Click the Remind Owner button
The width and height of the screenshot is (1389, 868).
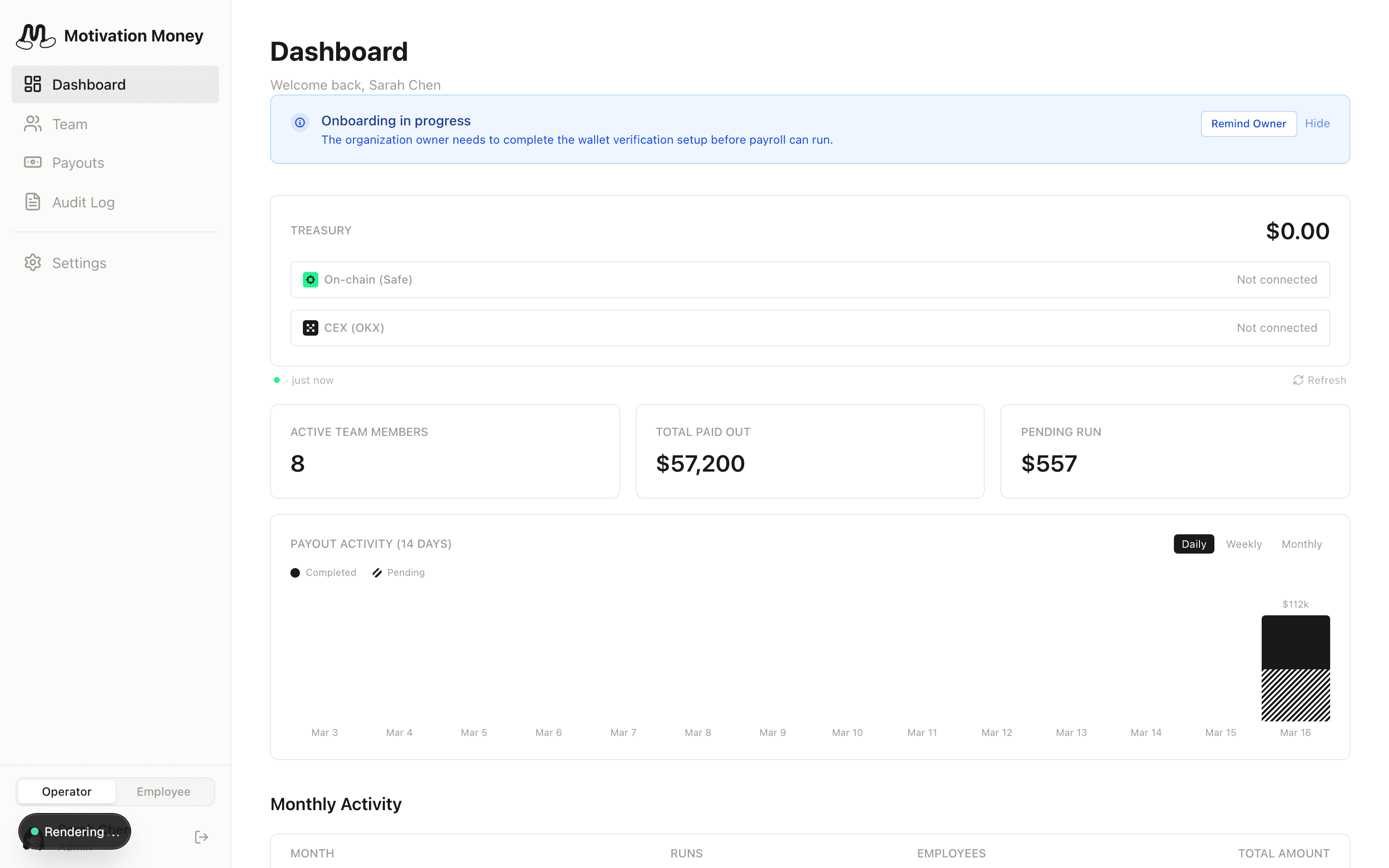tap(1248, 123)
